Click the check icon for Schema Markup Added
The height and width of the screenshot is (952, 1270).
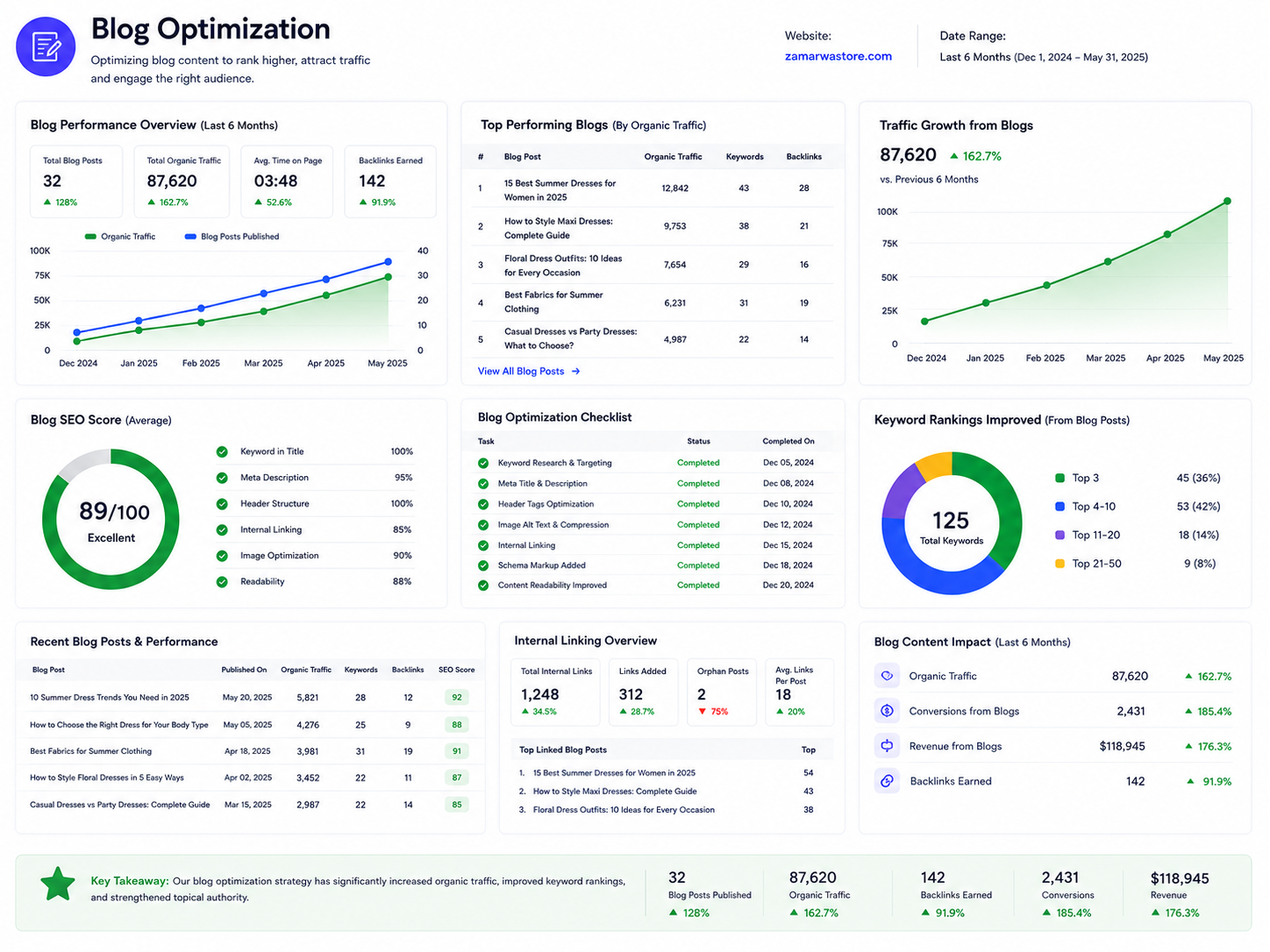(483, 565)
